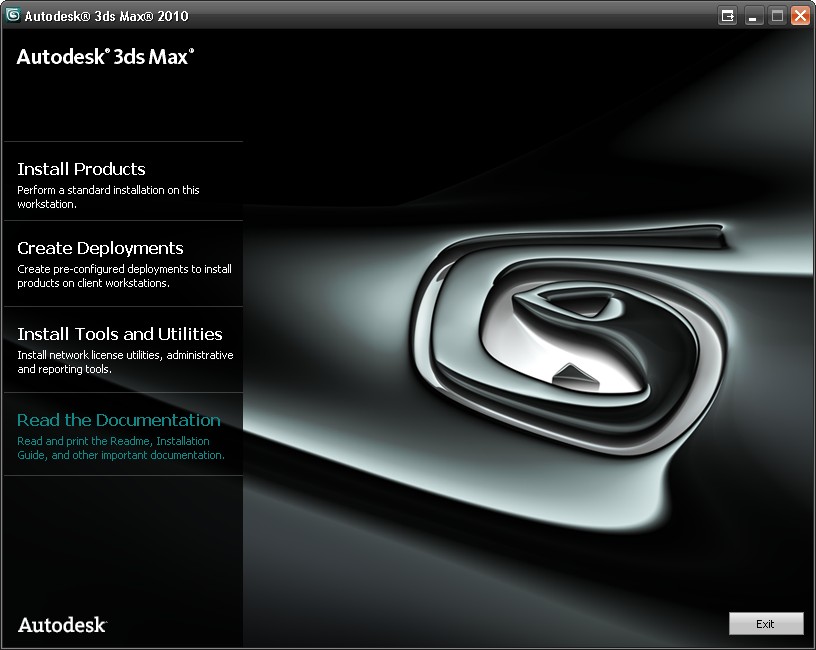Click the Autodesk logo at bottom left
Screen dimensions: 816x650
[x=62, y=625]
